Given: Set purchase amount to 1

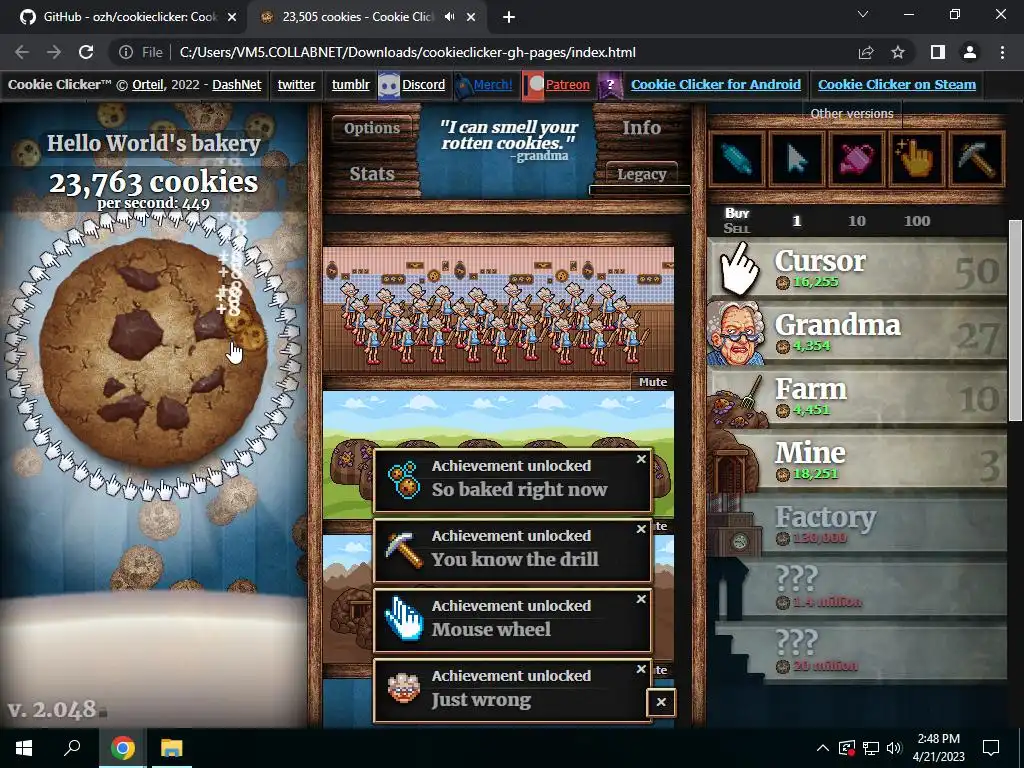Looking at the screenshot, I should click(797, 221).
